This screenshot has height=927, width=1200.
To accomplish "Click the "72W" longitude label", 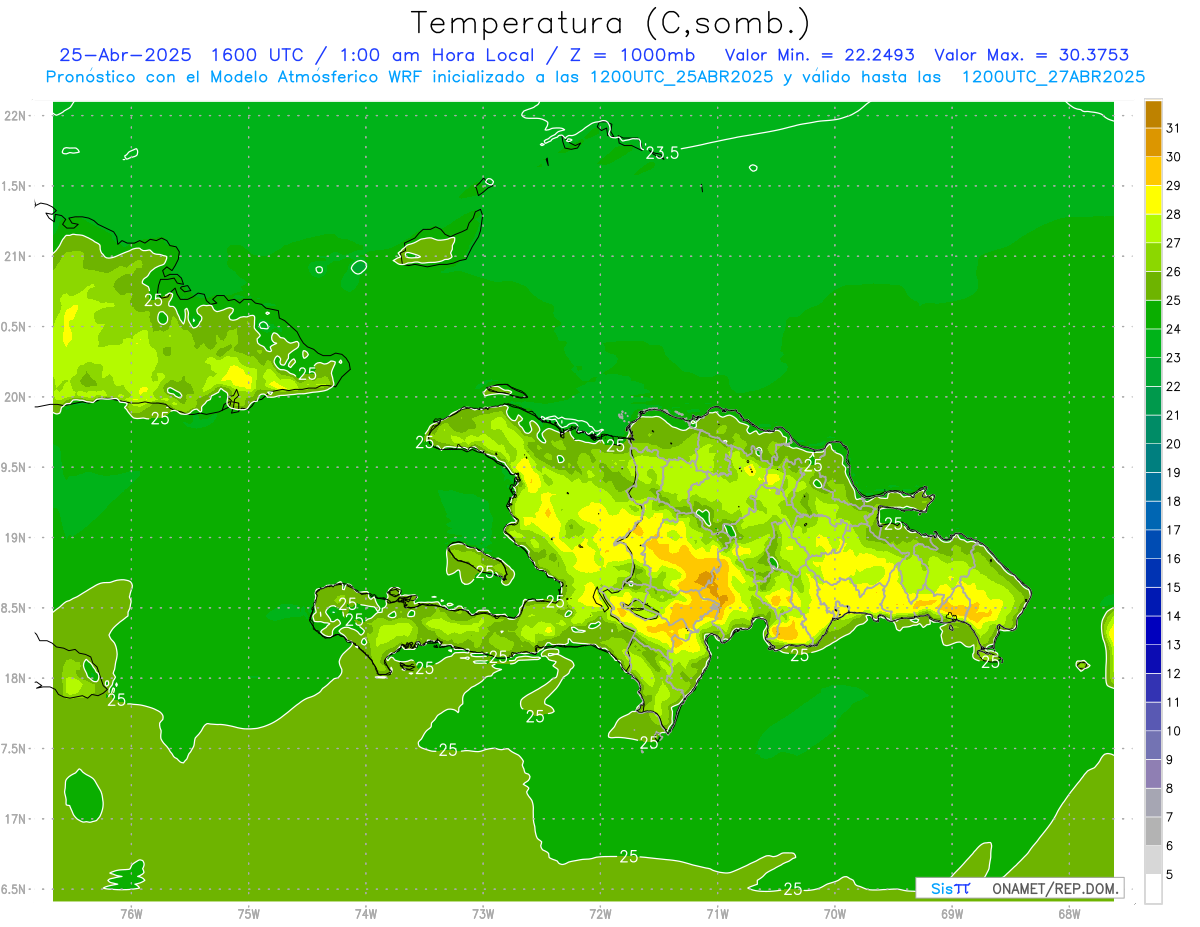I will tap(600, 913).
